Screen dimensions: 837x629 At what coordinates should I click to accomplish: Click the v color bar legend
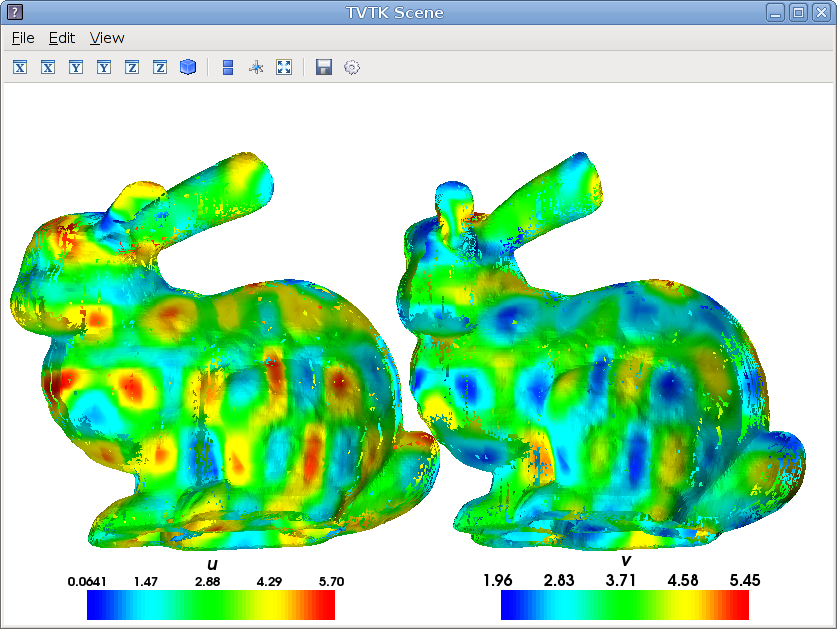624,604
